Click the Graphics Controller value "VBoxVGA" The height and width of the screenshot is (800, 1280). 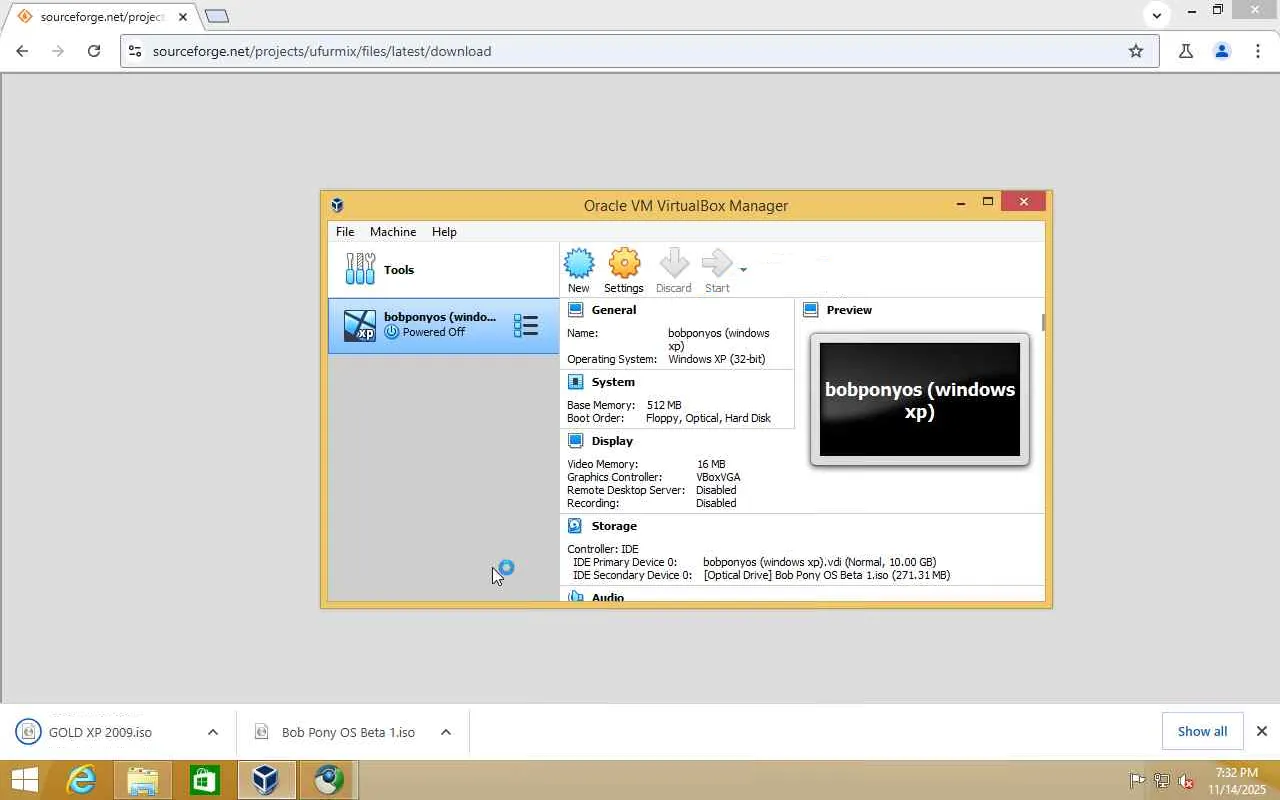[718, 477]
